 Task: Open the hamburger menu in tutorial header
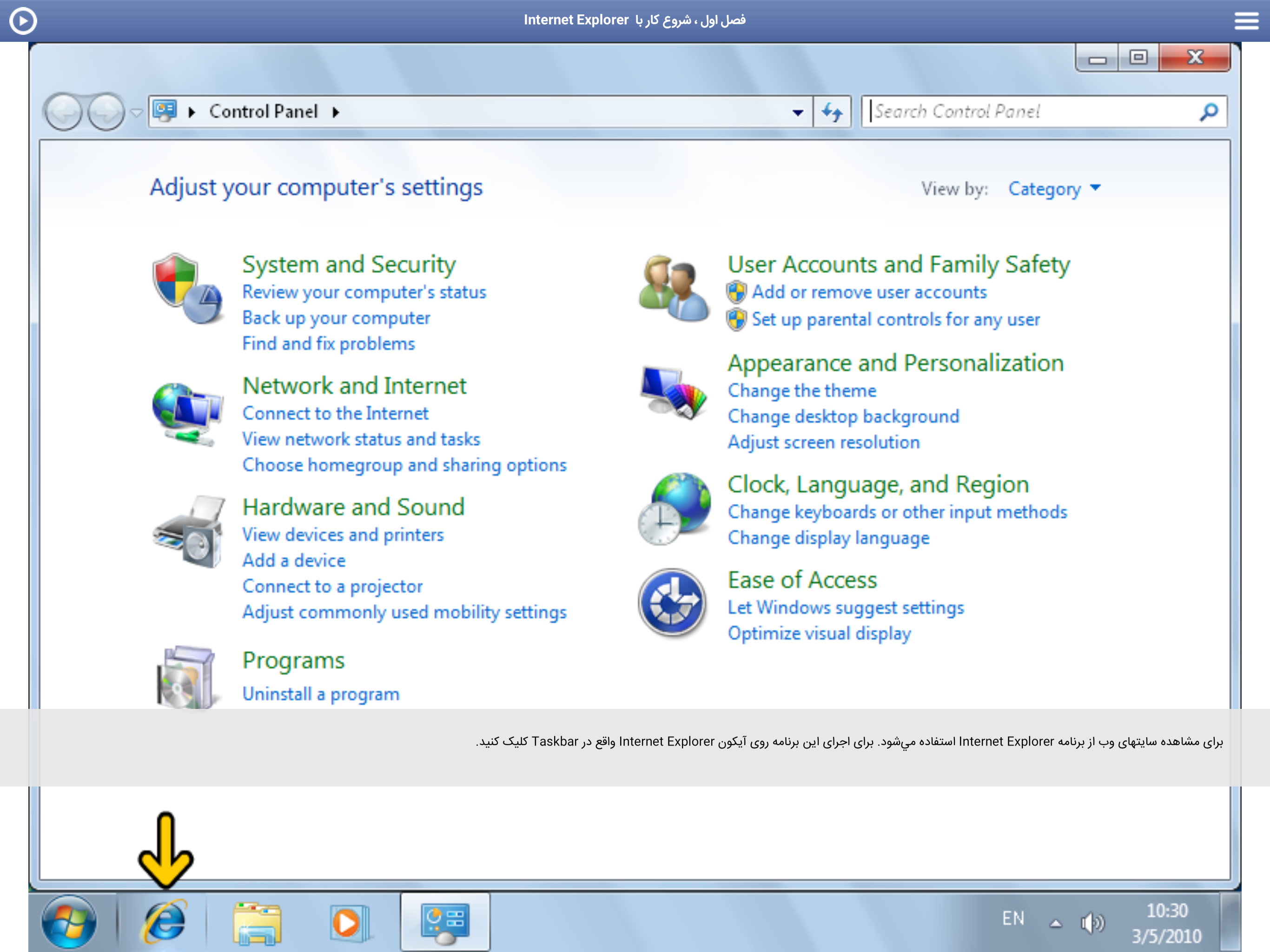point(1246,20)
